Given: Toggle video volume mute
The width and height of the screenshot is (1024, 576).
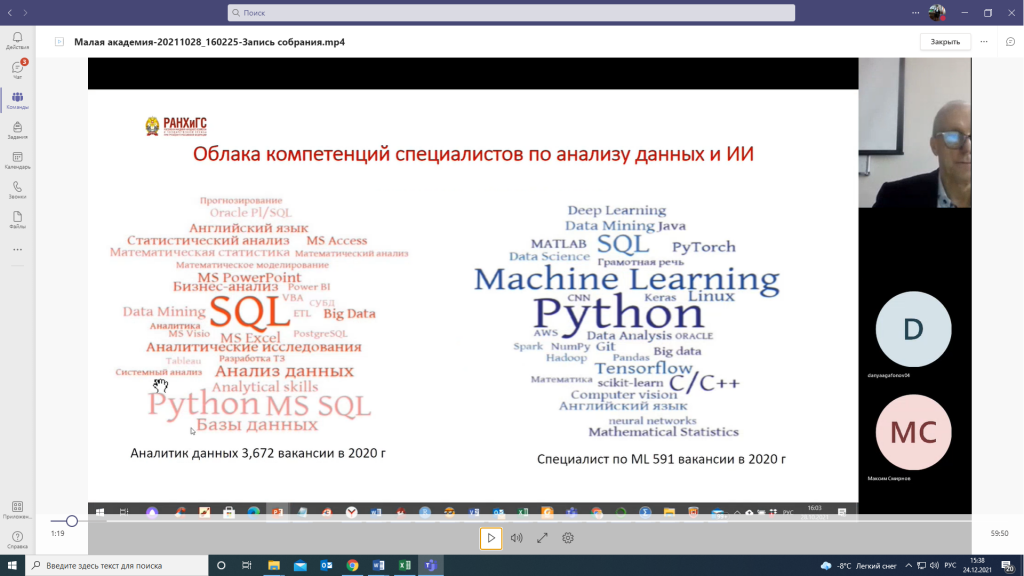Looking at the screenshot, I should click(516, 538).
